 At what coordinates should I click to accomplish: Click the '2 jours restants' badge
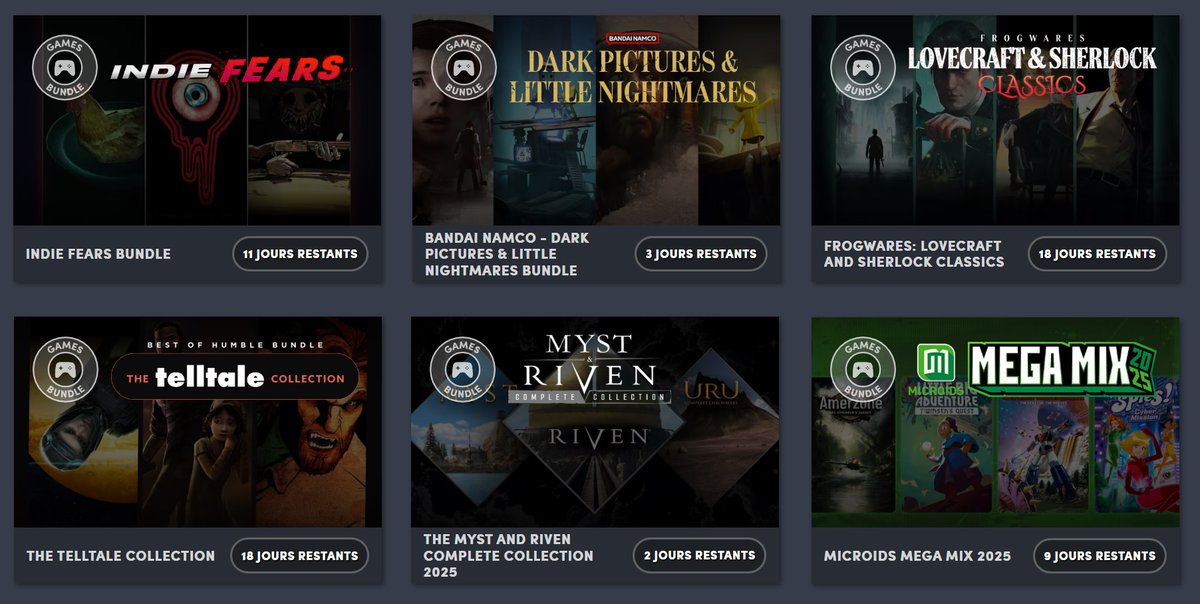(x=700, y=555)
